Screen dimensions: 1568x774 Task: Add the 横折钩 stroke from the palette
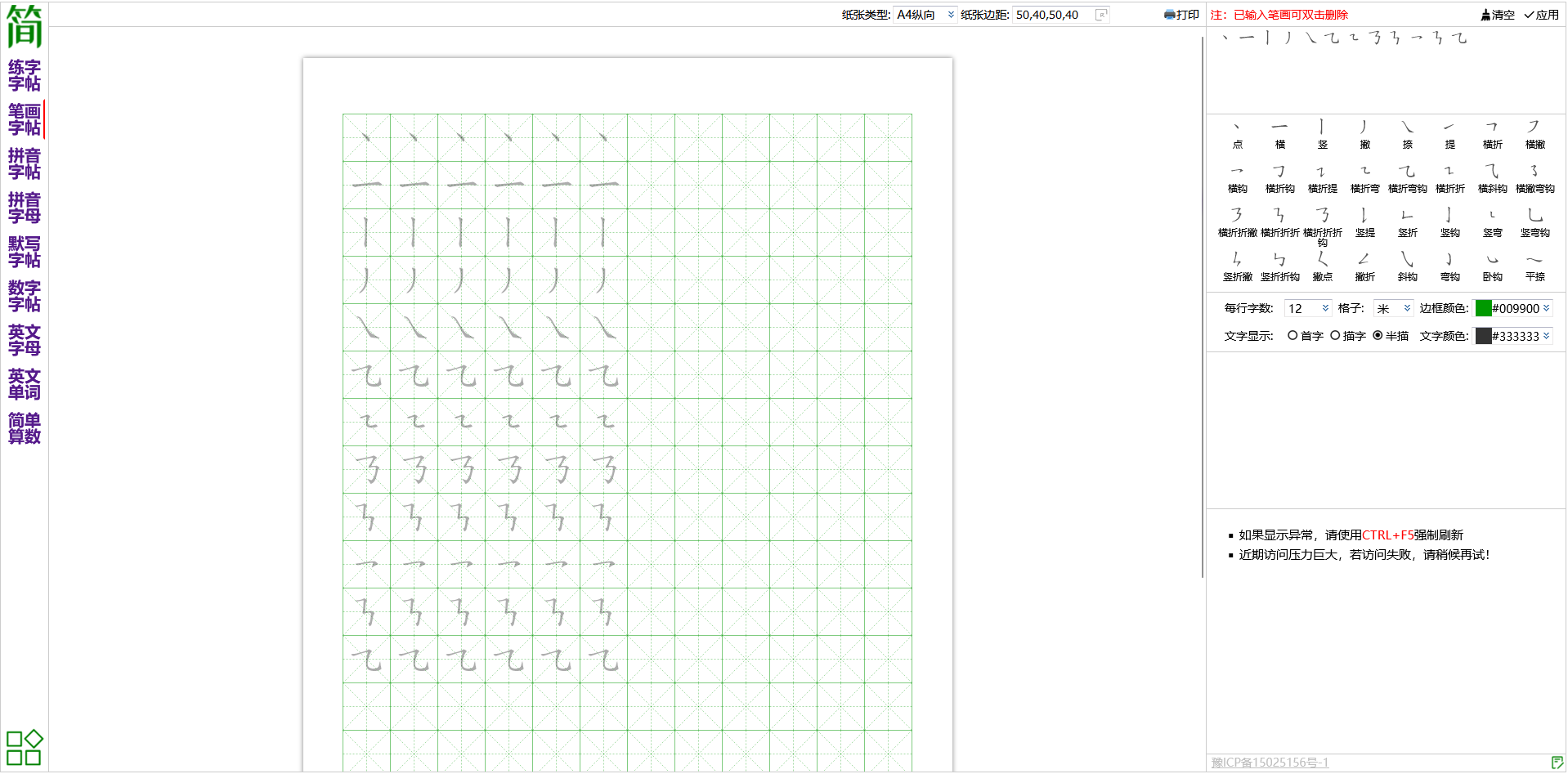(x=1279, y=177)
